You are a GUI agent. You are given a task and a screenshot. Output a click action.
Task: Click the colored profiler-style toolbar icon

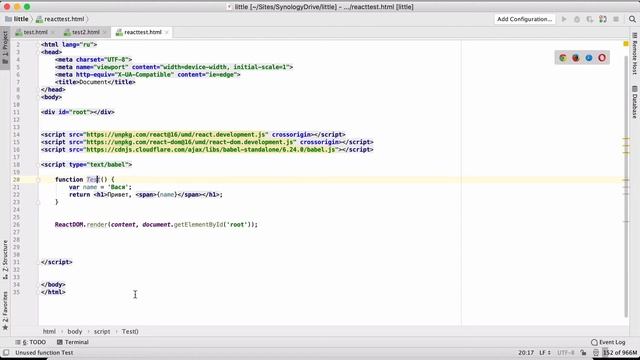[x=603, y=19]
